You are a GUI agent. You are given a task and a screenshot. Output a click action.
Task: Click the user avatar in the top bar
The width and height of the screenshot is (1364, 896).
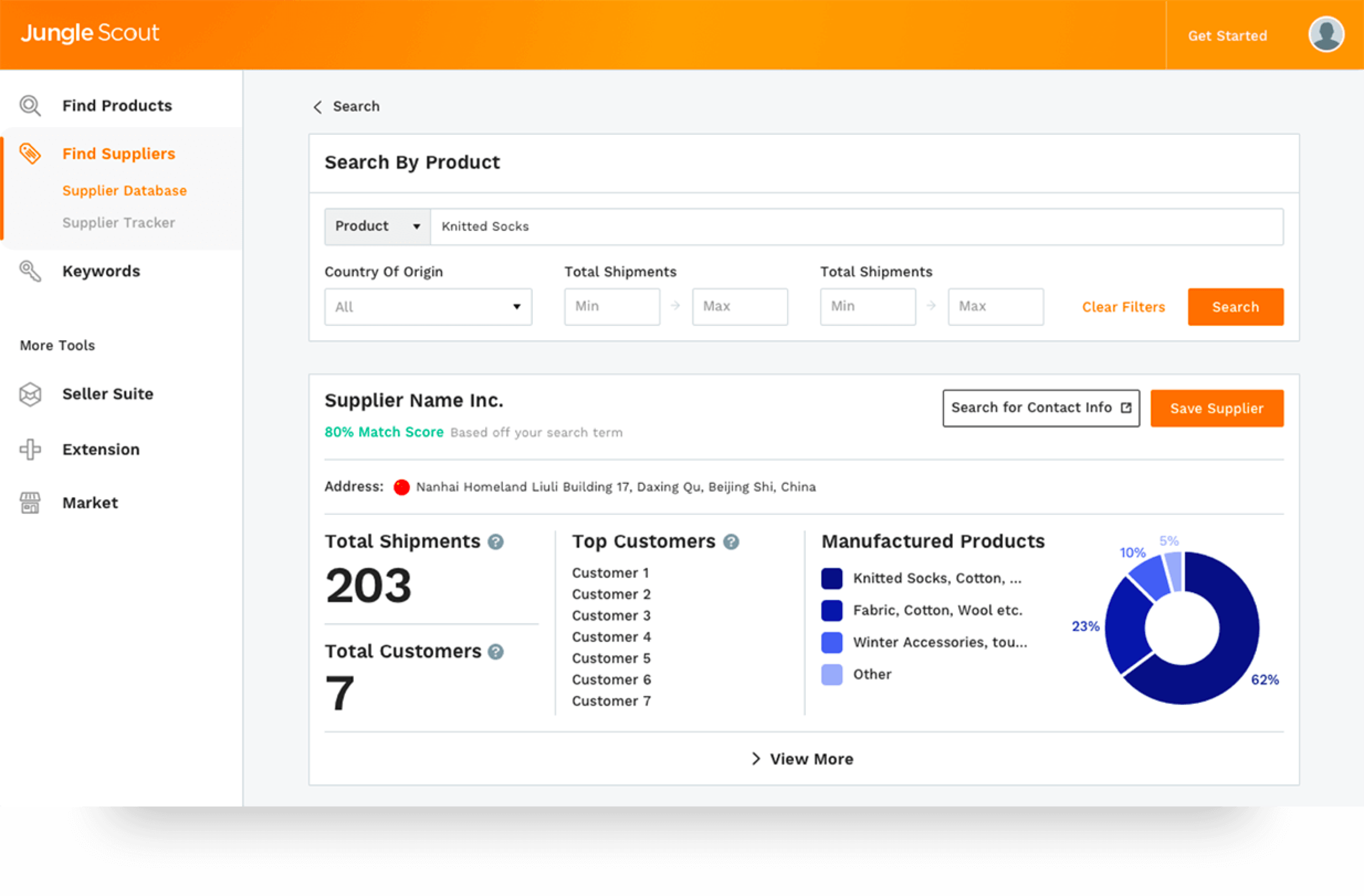[1326, 34]
